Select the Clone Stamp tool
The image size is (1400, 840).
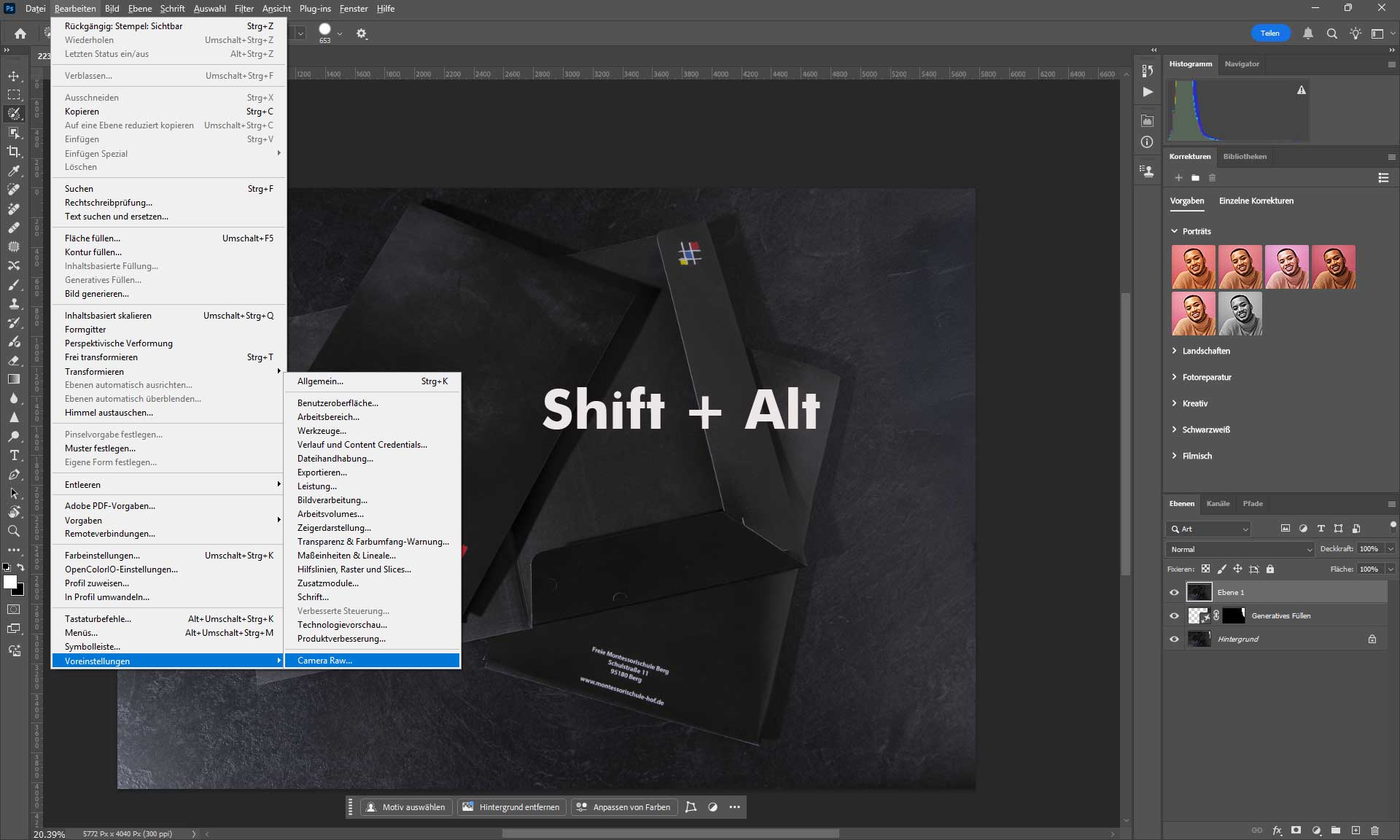[x=14, y=303]
